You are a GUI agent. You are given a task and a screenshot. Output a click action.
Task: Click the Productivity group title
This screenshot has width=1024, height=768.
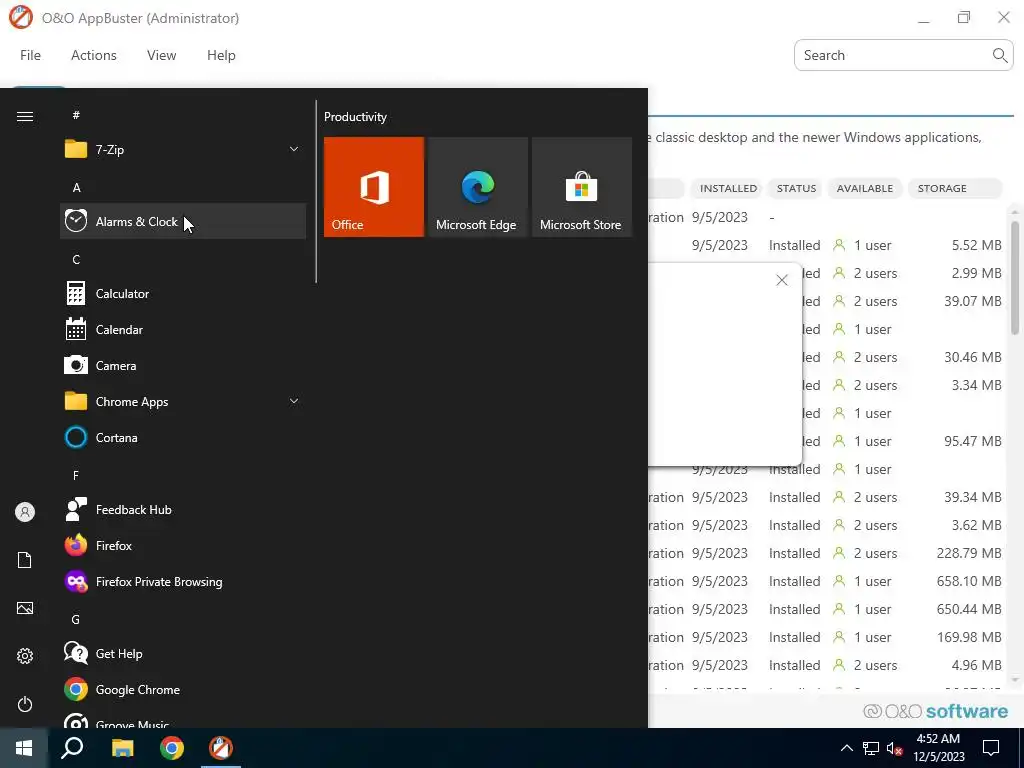[x=355, y=117]
